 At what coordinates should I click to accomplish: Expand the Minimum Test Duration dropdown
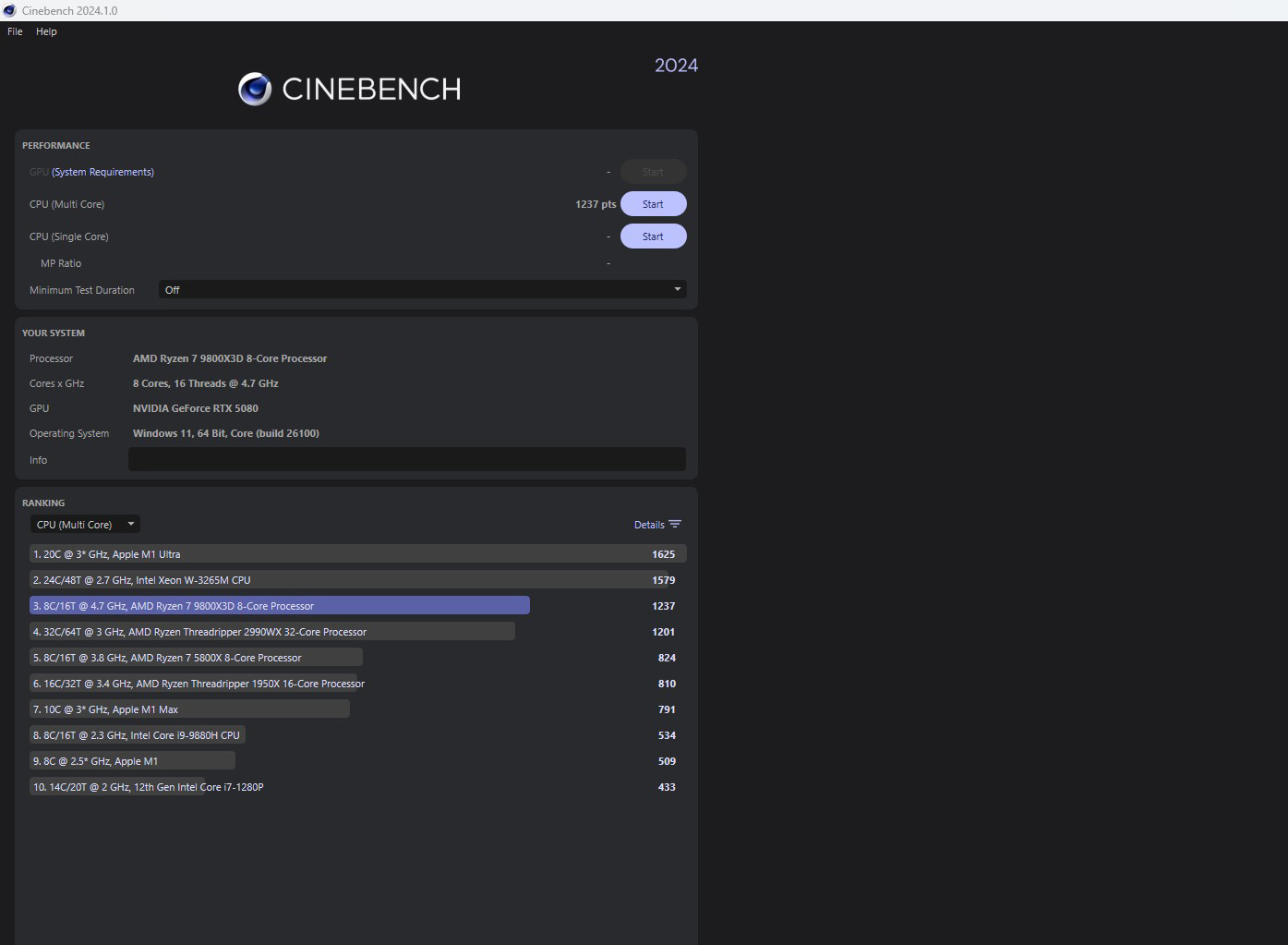(422, 290)
